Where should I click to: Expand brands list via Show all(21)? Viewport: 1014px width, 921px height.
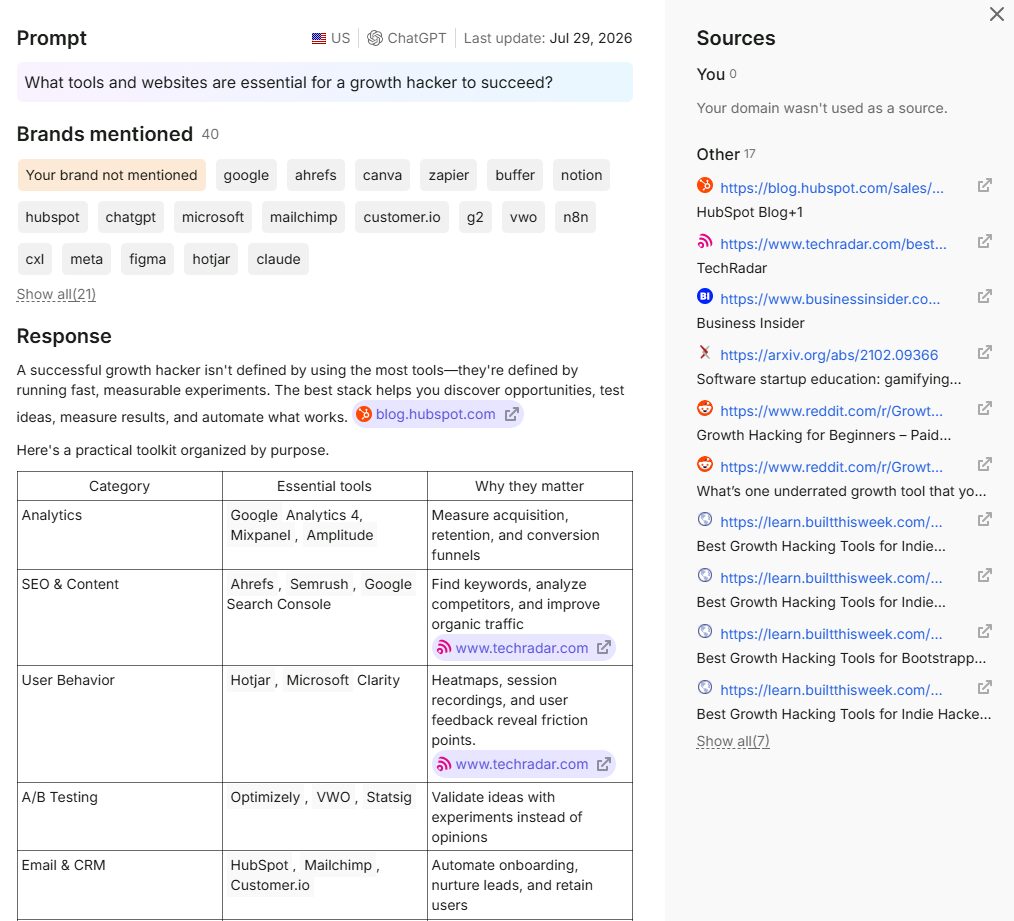56,294
